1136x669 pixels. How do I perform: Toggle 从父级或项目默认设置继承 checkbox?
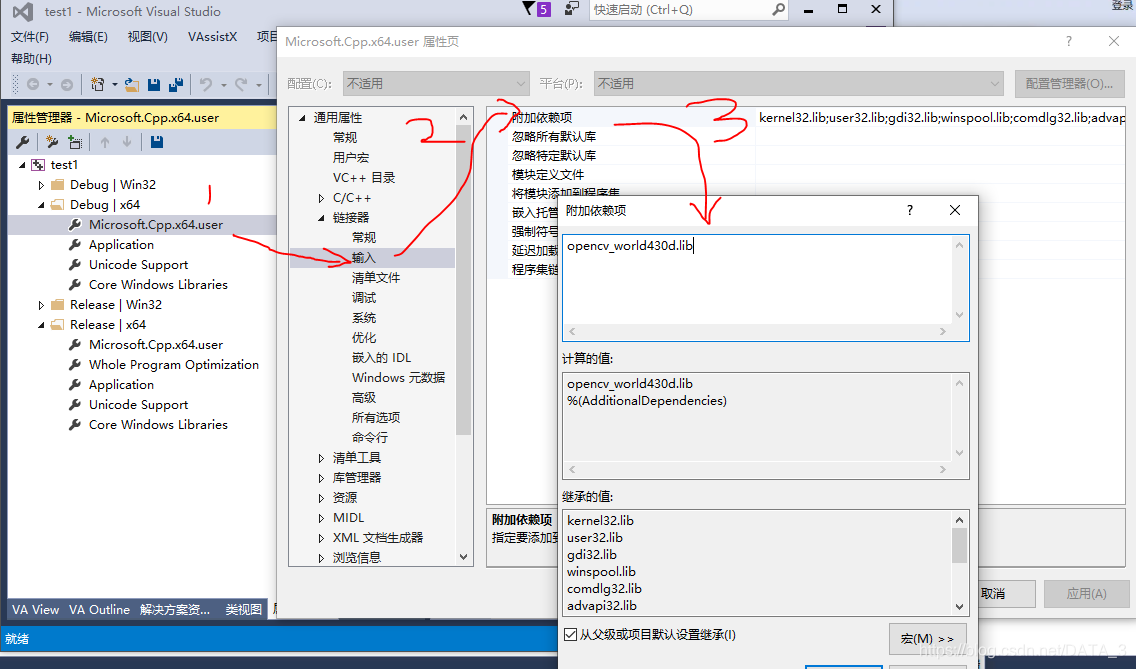click(571, 634)
